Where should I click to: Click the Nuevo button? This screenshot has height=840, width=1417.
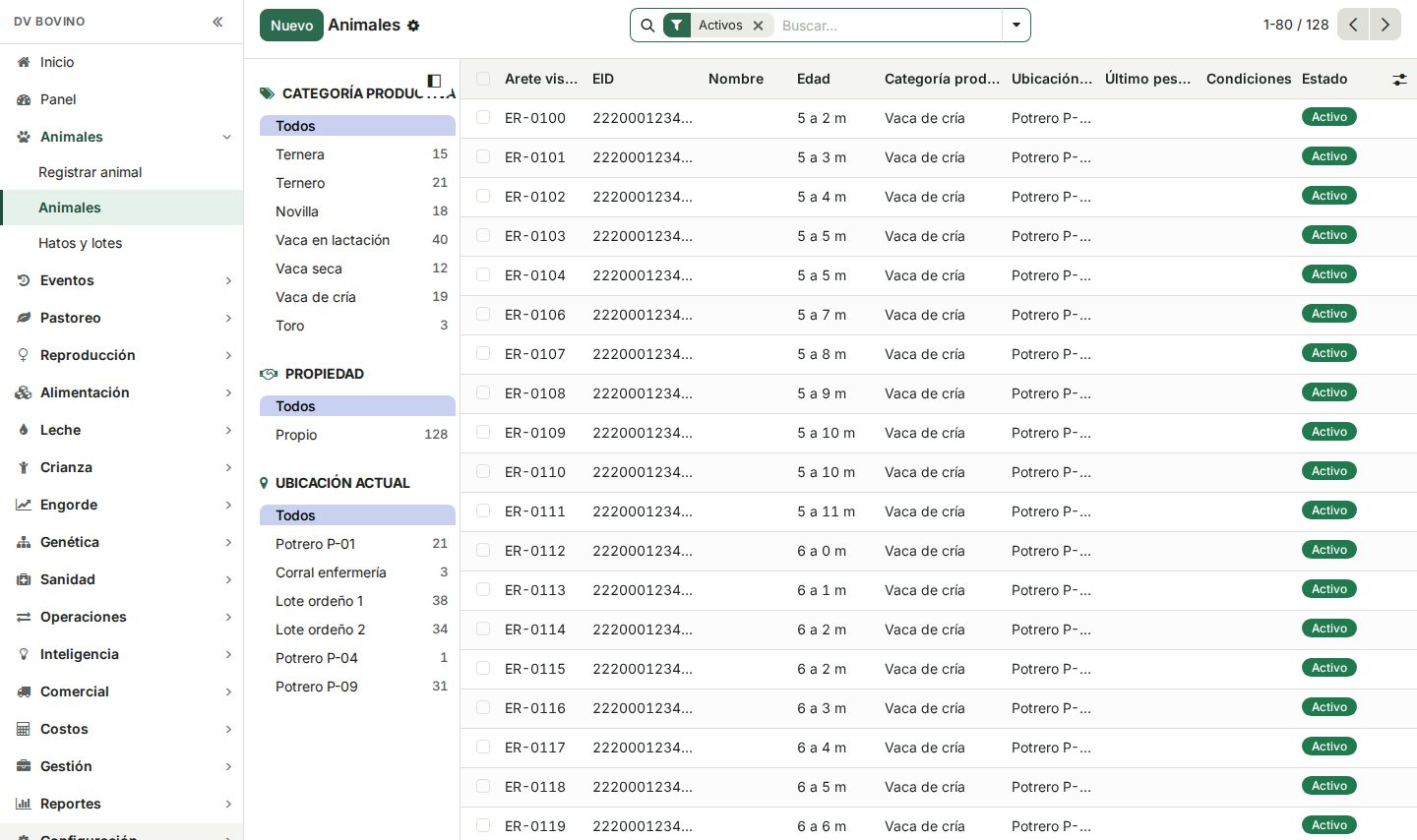291,26
